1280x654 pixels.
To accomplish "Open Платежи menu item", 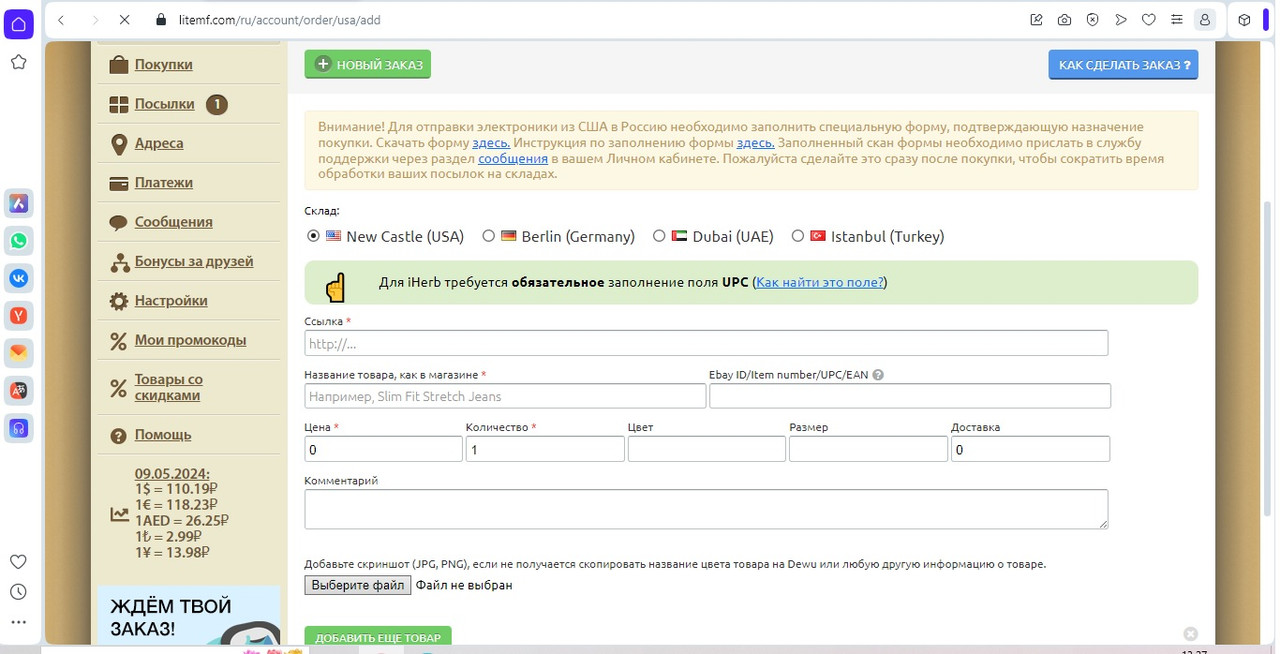I will pos(164,182).
